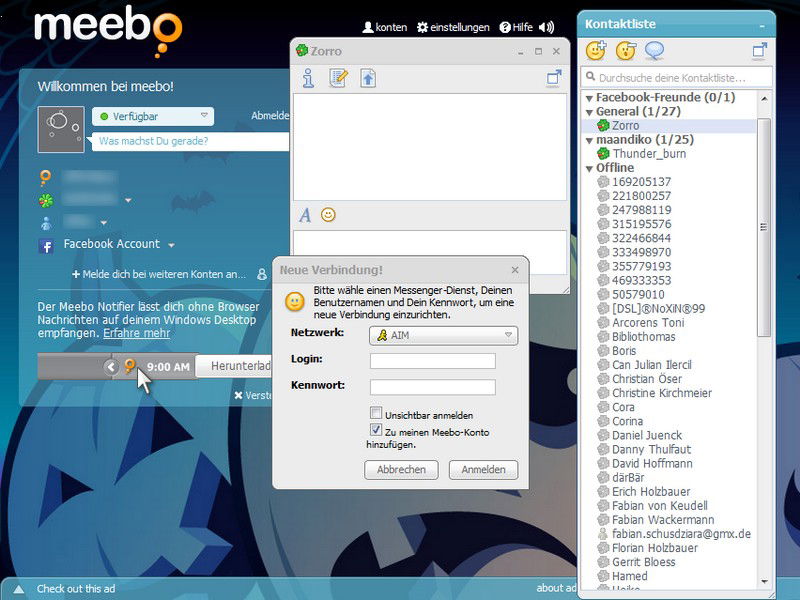Open the ICQ account dropdown arrow

[128, 201]
